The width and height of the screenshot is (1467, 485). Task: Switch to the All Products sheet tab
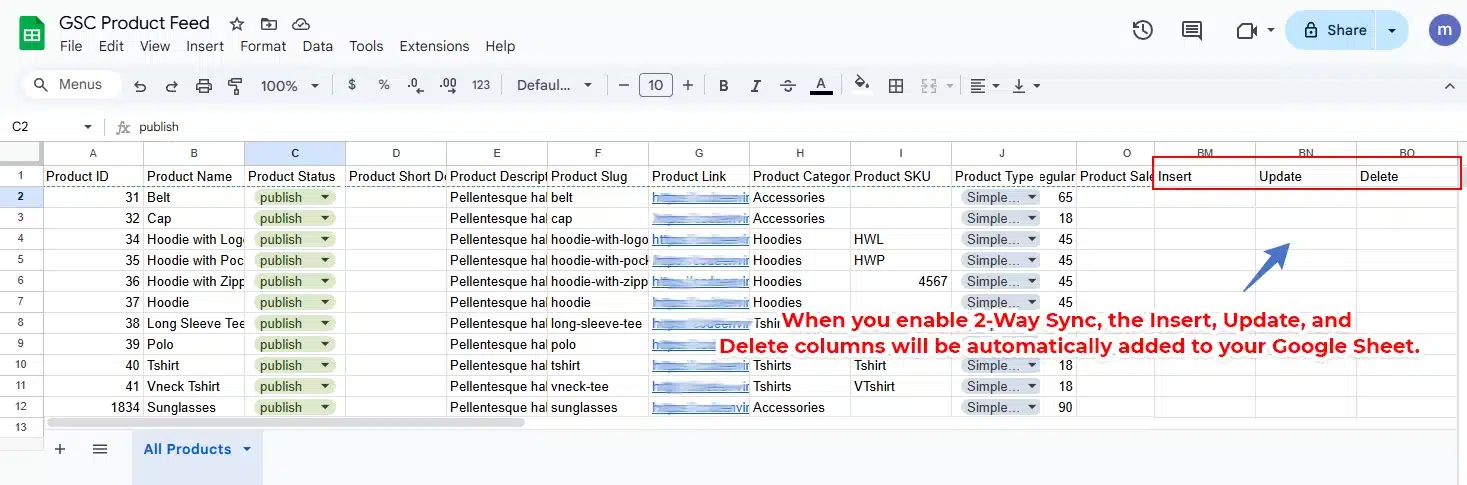click(187, 449)
